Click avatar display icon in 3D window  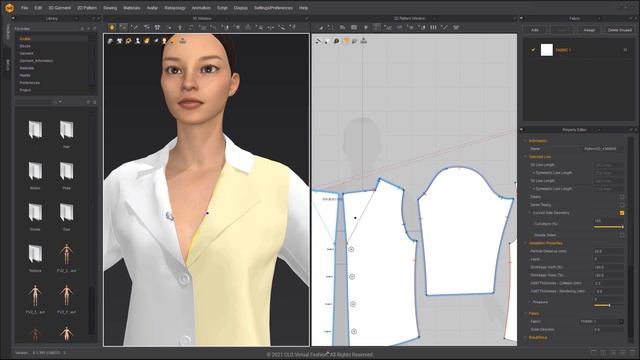point(138,41)
